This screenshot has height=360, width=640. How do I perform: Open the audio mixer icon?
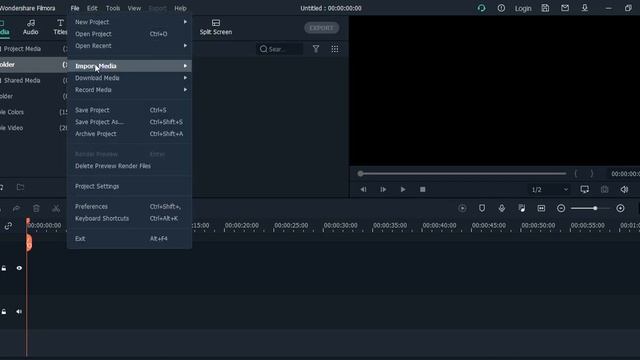tap(522, 208)
